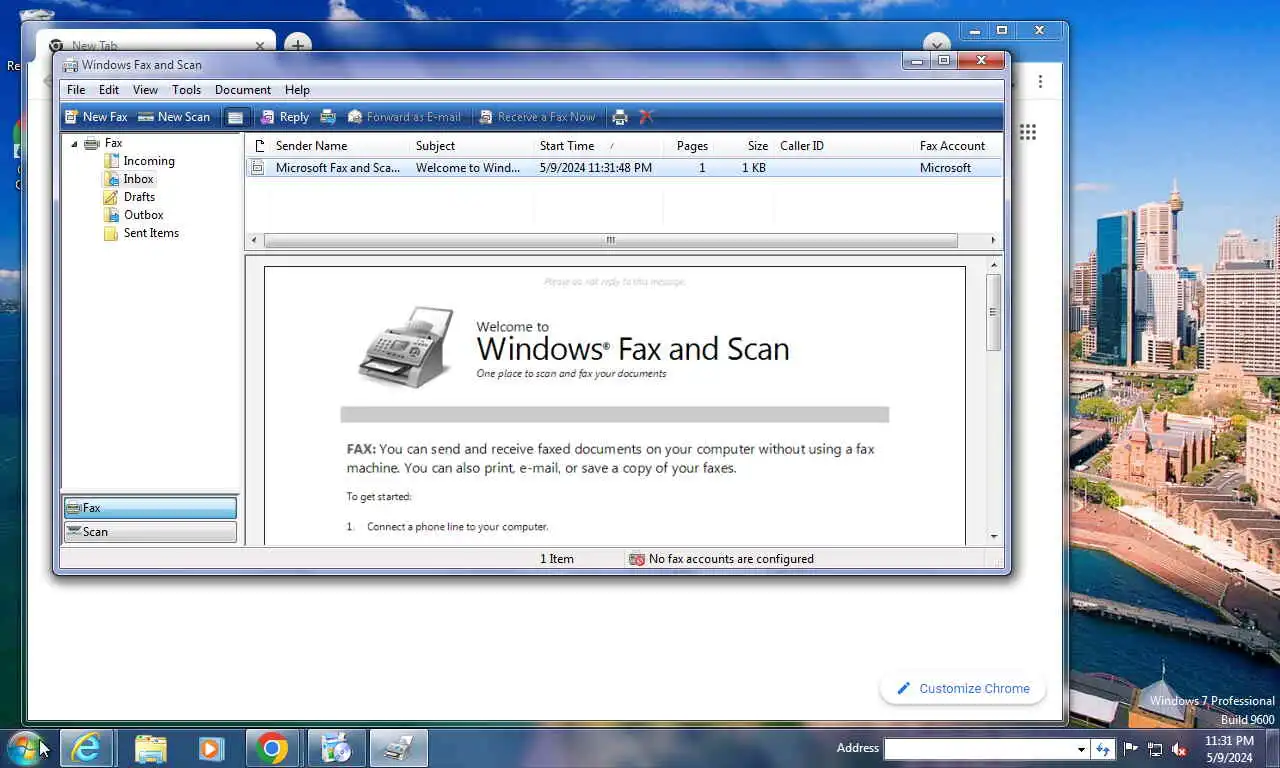This screenshot has width=1280, height=768.
Task: Click the New Fax toolbar button
Action: (96, 117)
